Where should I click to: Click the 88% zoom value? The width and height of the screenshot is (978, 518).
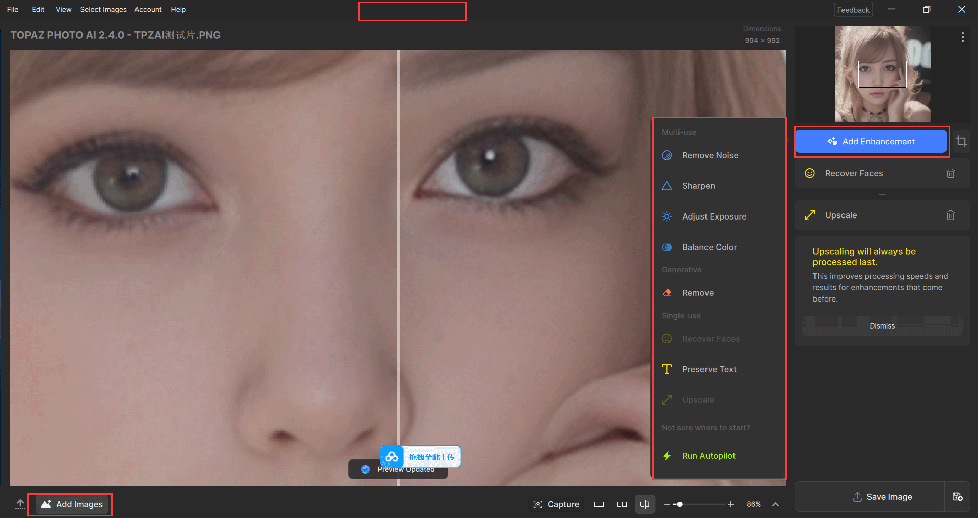[x=753, y=504]
